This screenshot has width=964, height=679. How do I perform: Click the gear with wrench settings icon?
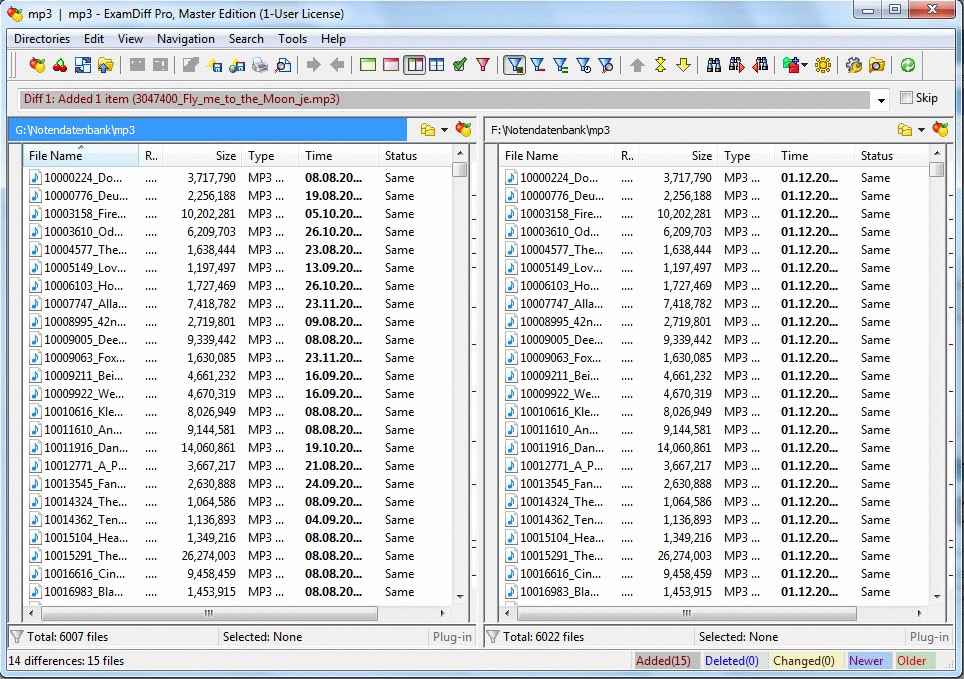click(854, 65)
